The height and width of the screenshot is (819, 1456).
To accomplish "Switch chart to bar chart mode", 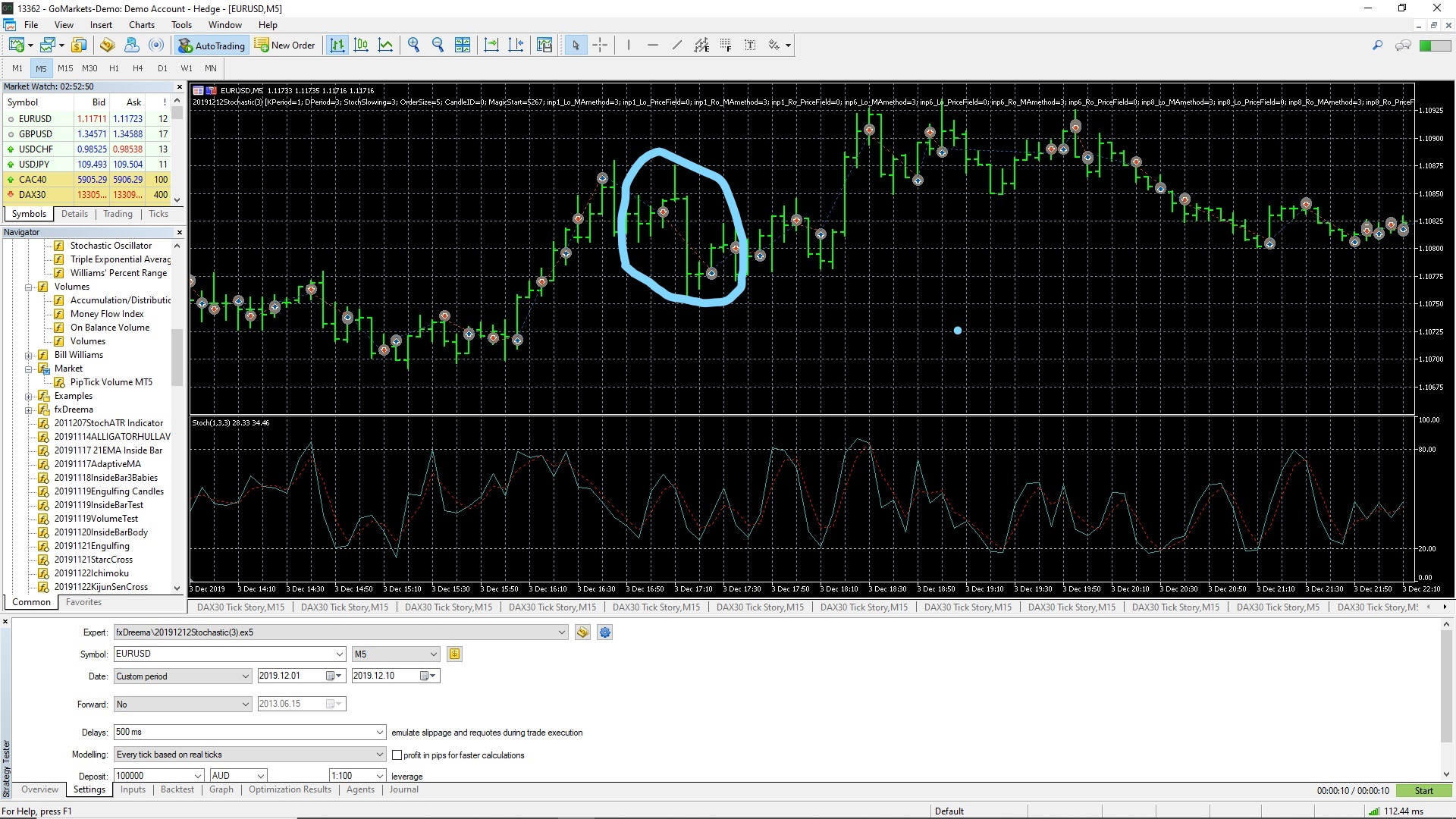I will [x=337, y=45].
